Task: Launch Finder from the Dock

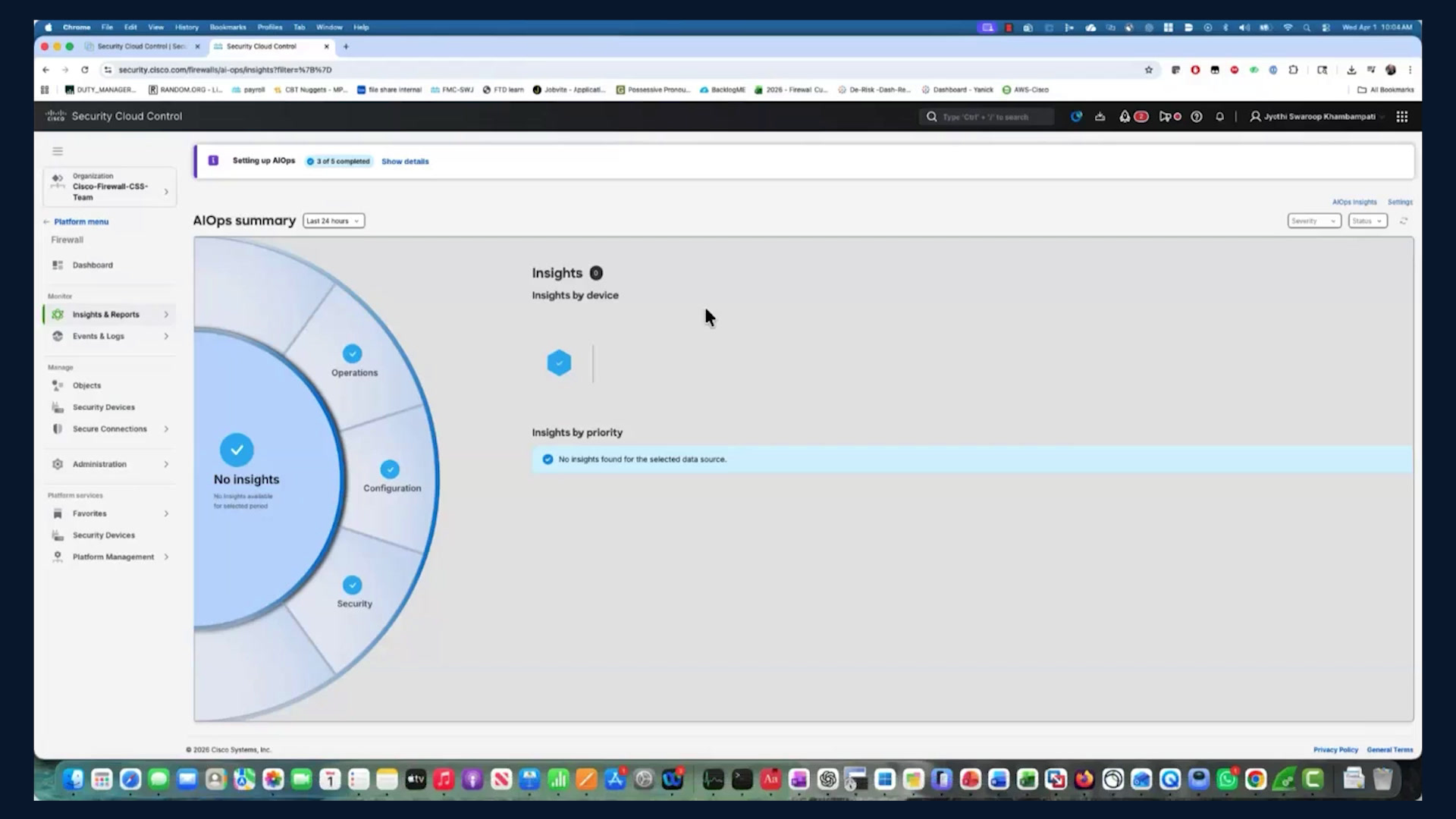Action: (x=73, y=779)
